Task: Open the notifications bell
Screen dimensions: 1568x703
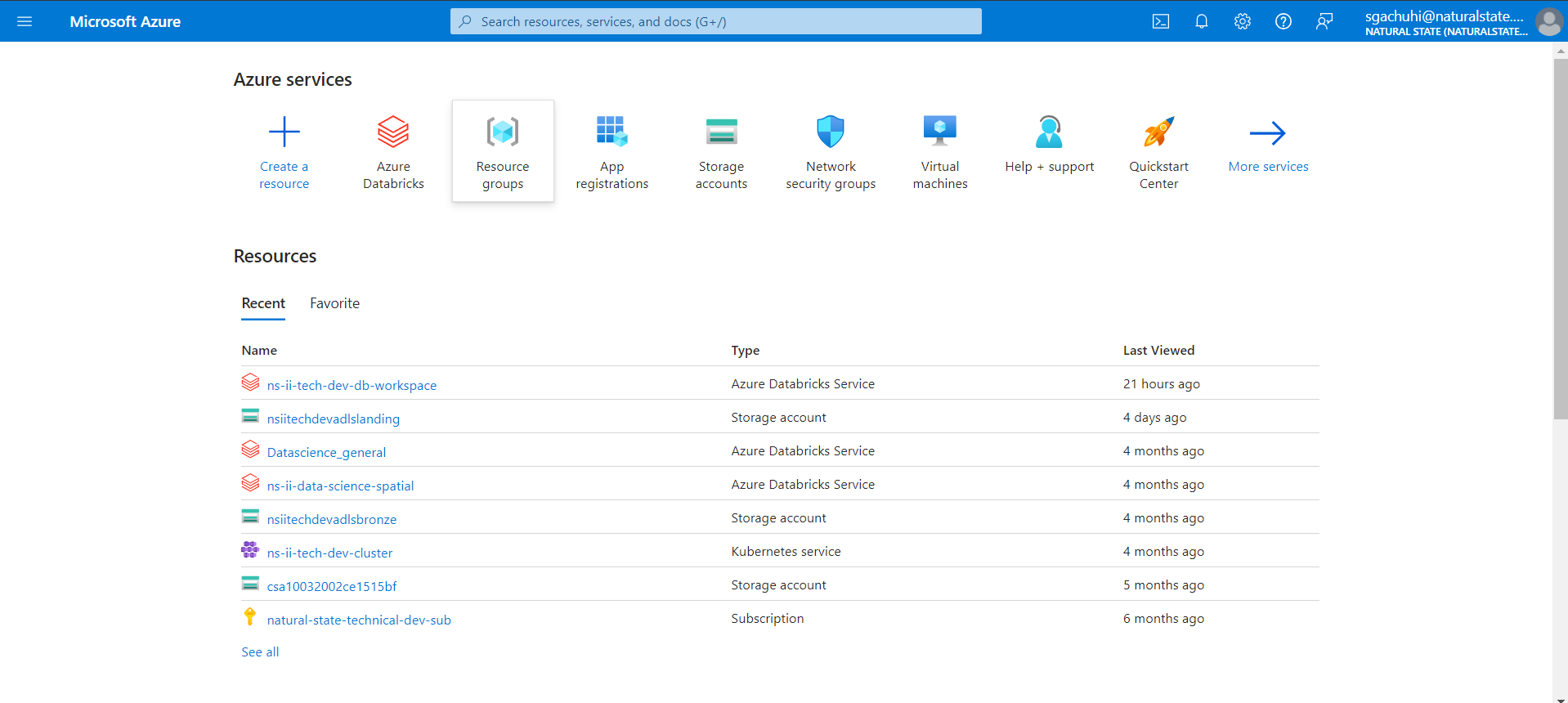Action: pyautogui.click(x=1202, y=21)
